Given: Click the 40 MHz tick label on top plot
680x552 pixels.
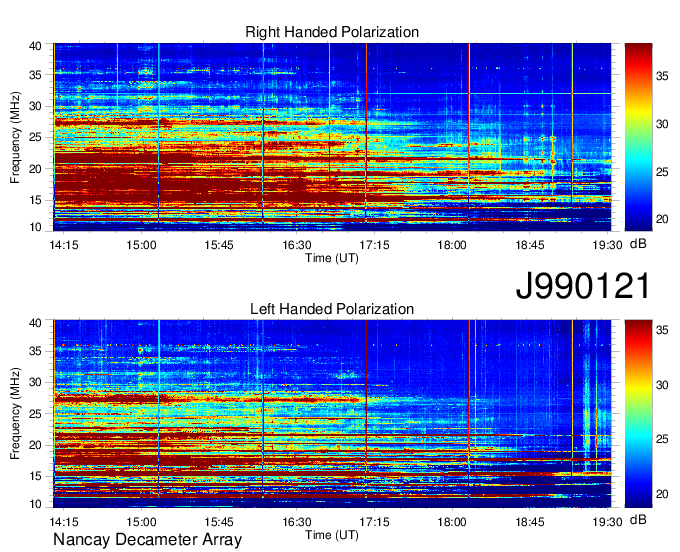Looking at the screenshot, I should point(35,46).
